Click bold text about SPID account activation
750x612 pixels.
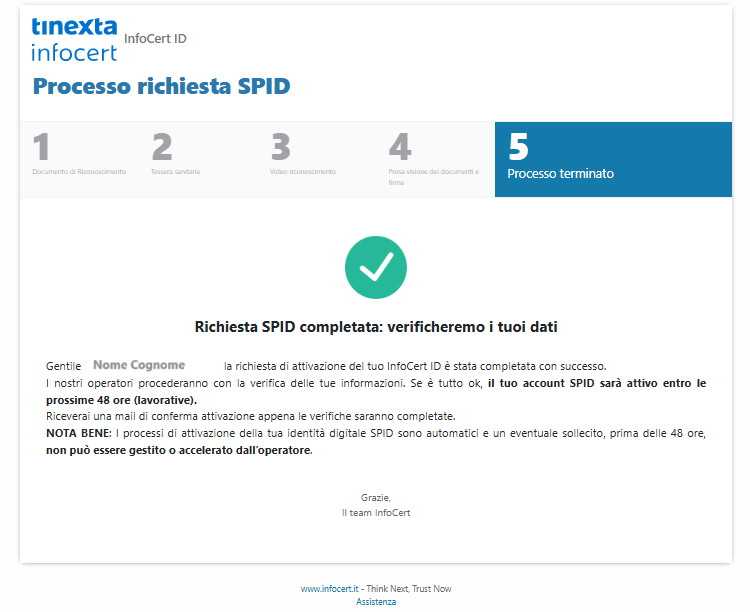pos(596,383)
